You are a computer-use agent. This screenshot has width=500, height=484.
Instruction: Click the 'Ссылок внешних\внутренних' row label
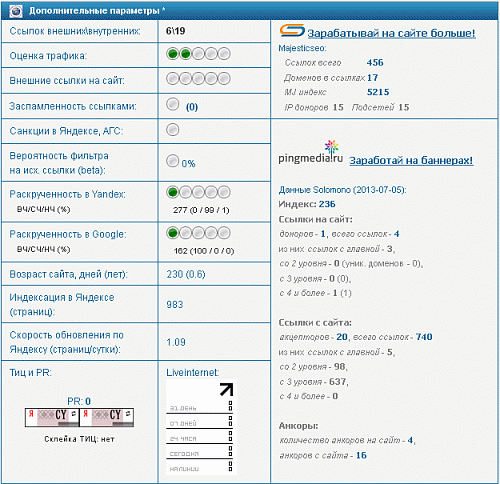(75, 31)
